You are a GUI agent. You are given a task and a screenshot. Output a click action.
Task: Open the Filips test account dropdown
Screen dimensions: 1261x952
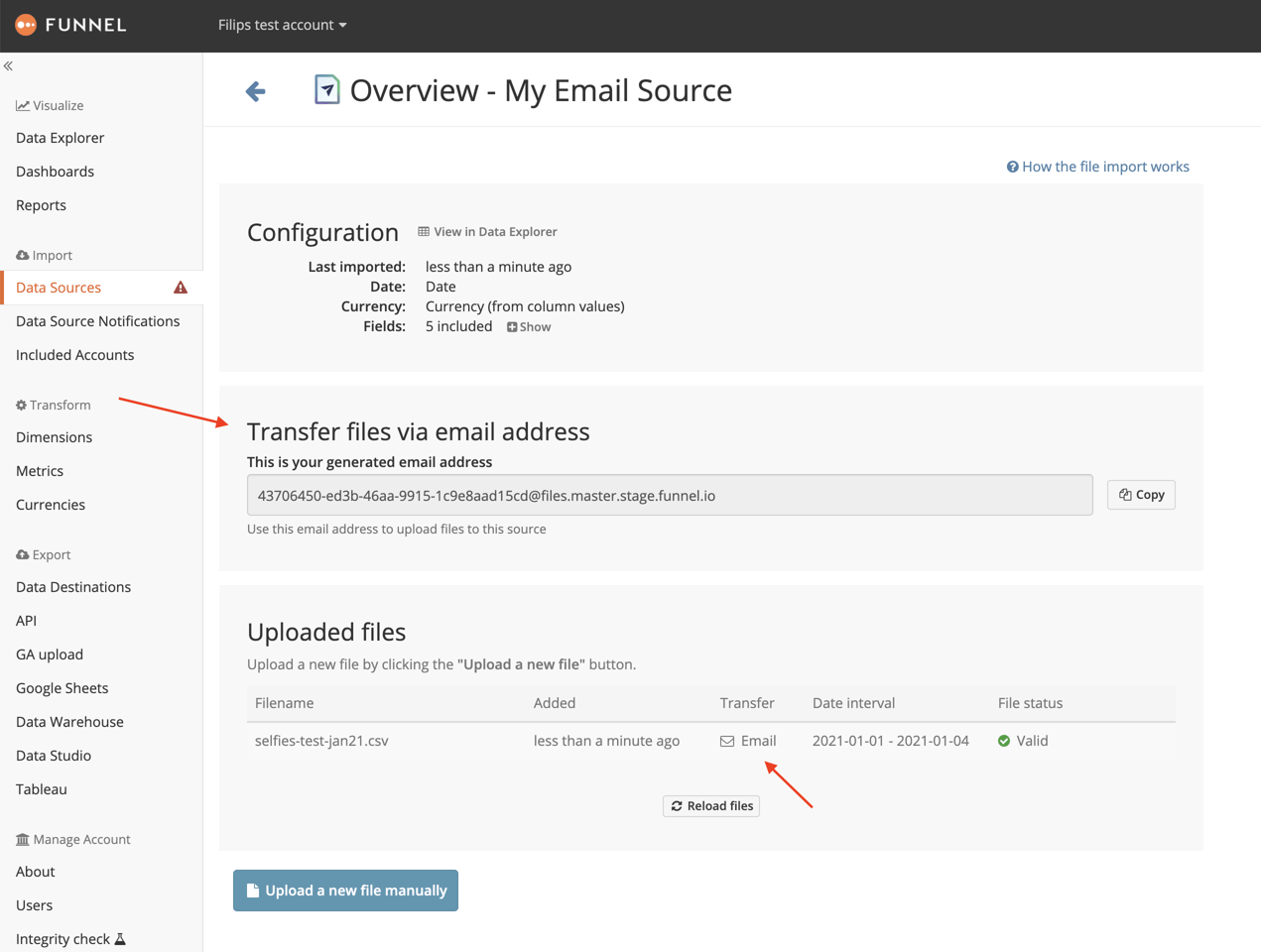282,26
